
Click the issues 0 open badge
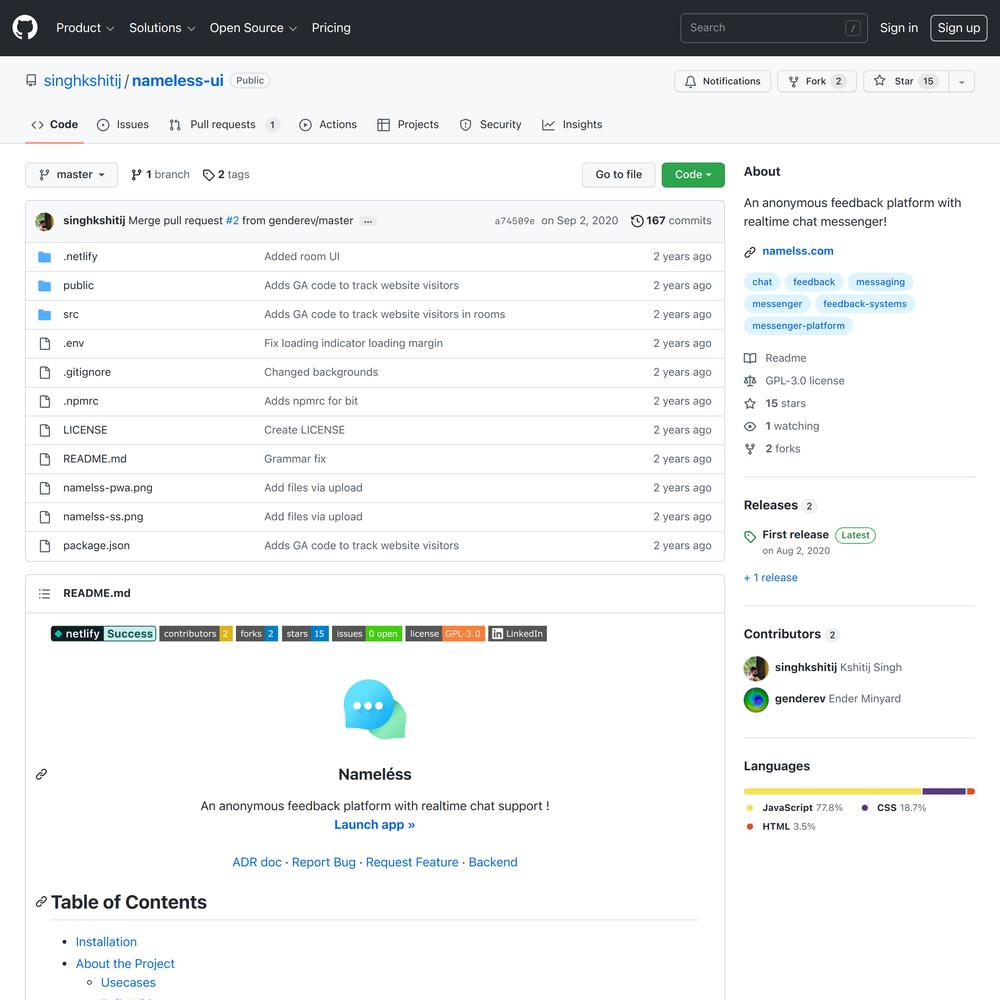(x=367, y=633)
